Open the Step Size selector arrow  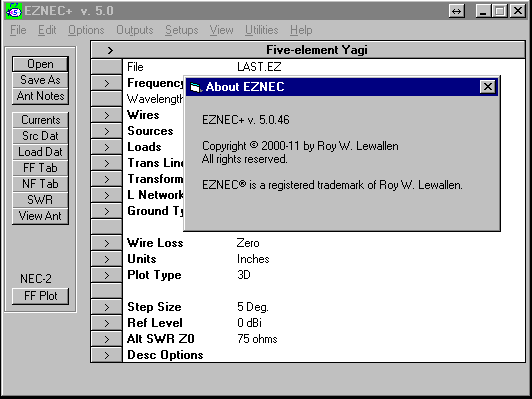(107, 307)
